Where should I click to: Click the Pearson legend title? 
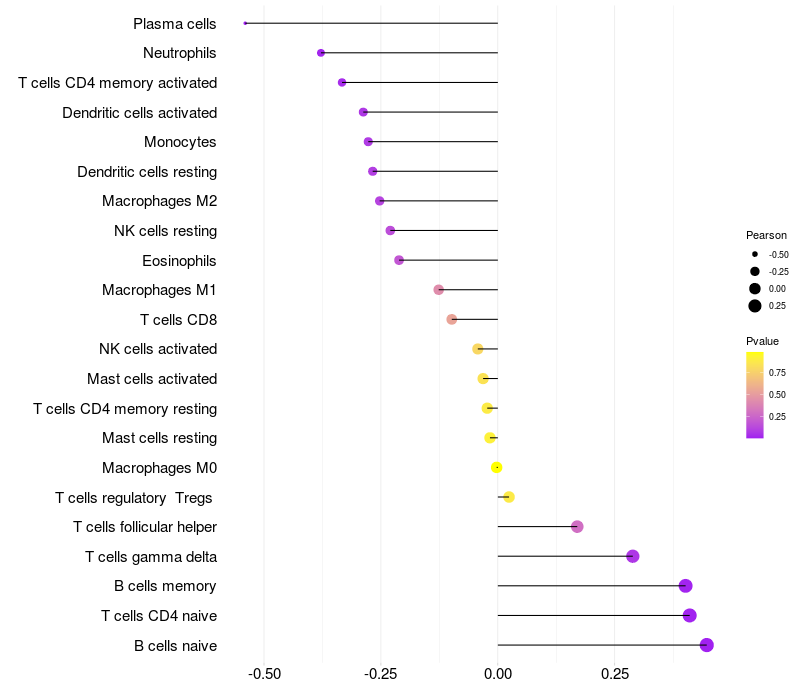point(766,235)
